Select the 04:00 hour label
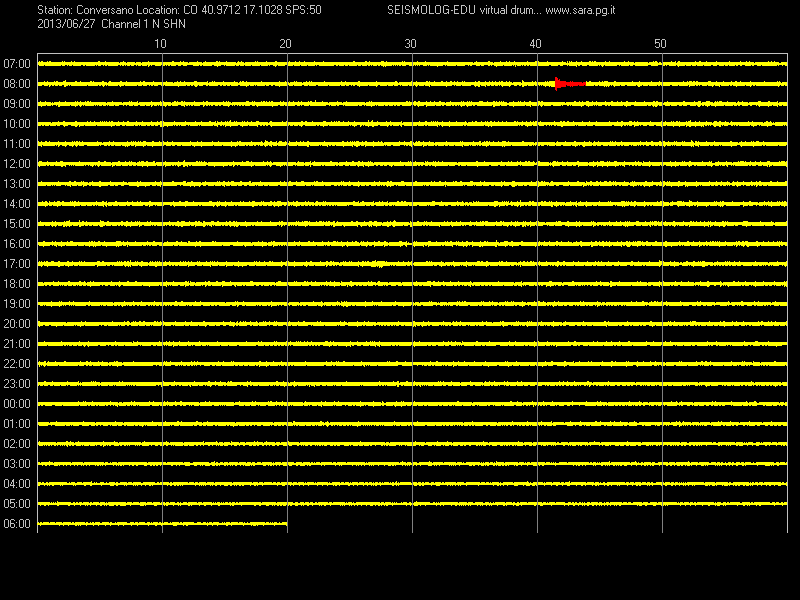 (17, 484)
